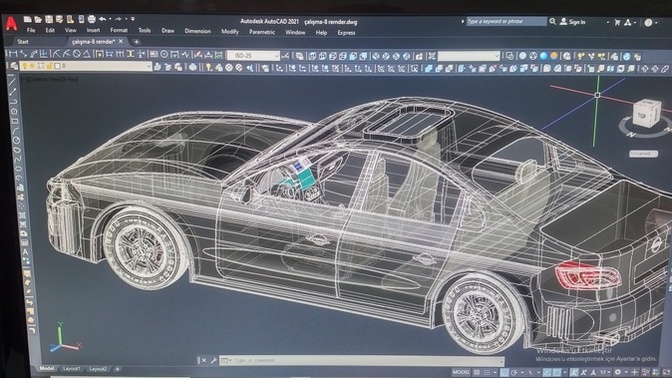
Task: Click the Open file folder icon
Action: pos(38,19)
